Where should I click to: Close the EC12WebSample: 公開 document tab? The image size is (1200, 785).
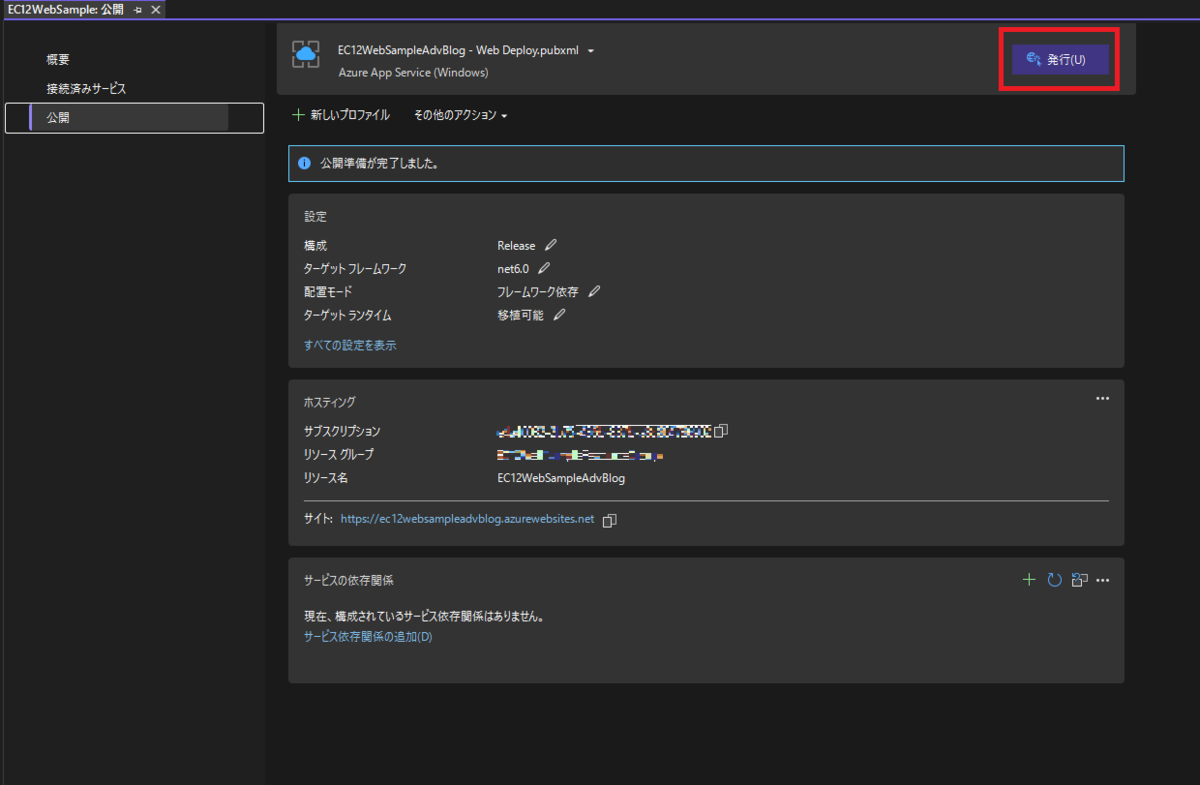pyautogui.click(x=155, y=9)
